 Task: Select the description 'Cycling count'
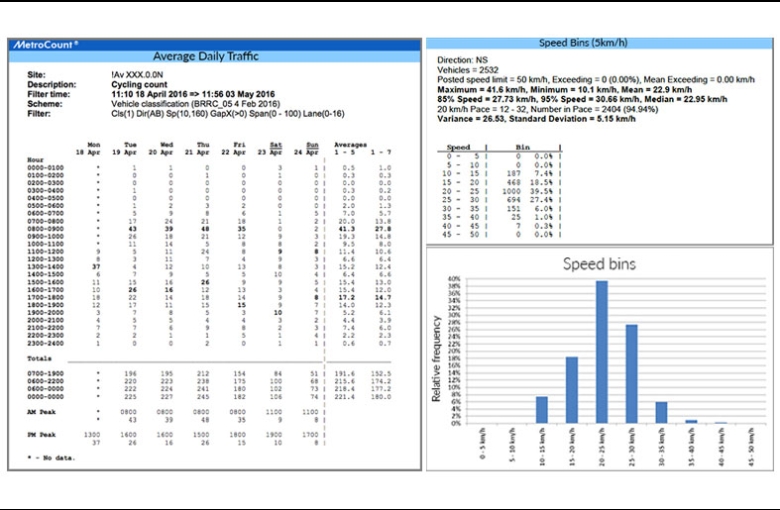click(x=139, y=85)
